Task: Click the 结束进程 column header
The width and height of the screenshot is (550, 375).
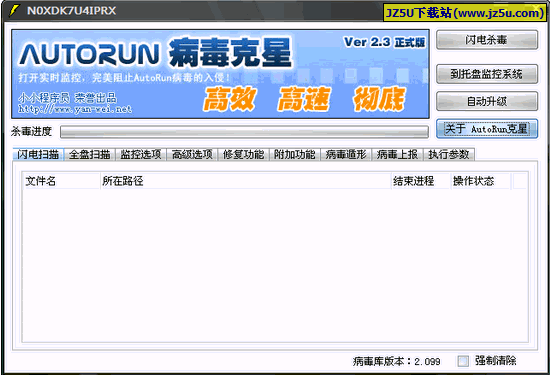Action: (421, 181)
